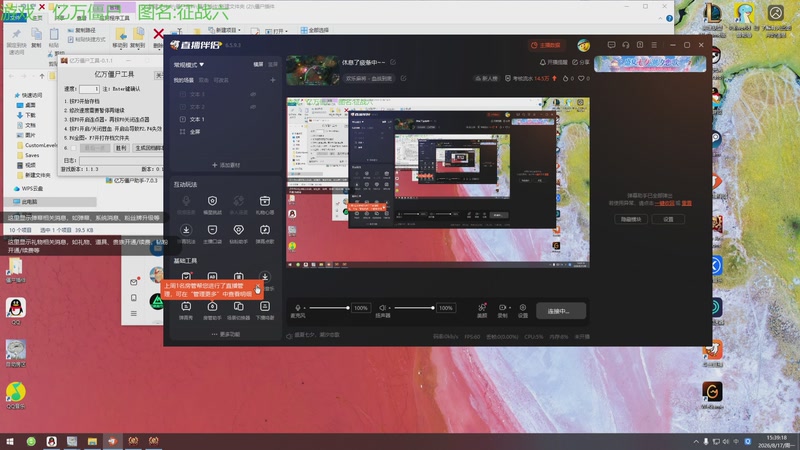Click the 胜利 button in 亿万僵尸工具
The width and height of the screenshot is (800, 450).
pyautogui.click(x=121, y=148)
